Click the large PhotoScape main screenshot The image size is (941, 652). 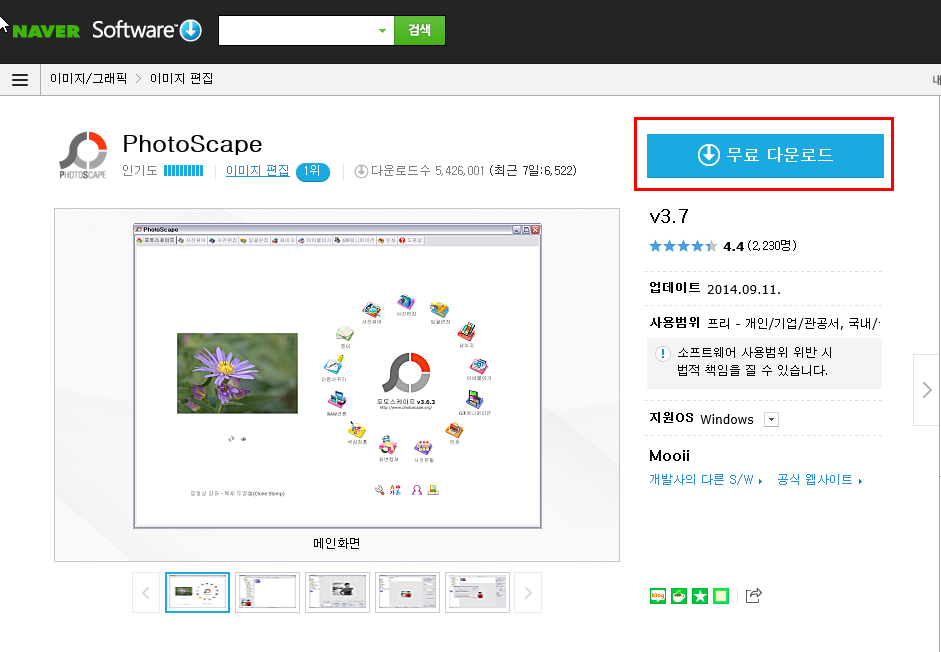[337, 376]
